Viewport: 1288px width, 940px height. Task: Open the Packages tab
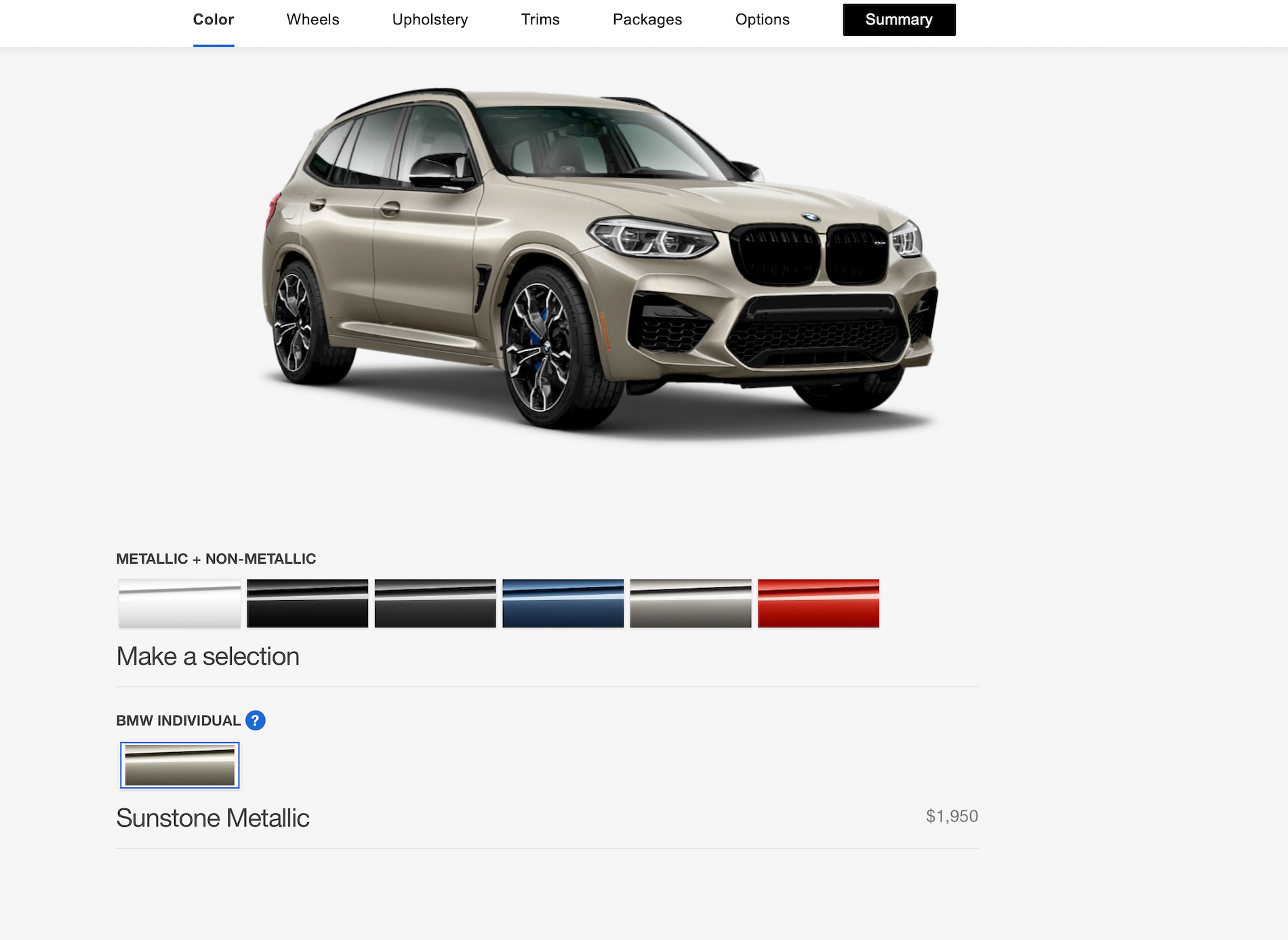click(647, 20)
